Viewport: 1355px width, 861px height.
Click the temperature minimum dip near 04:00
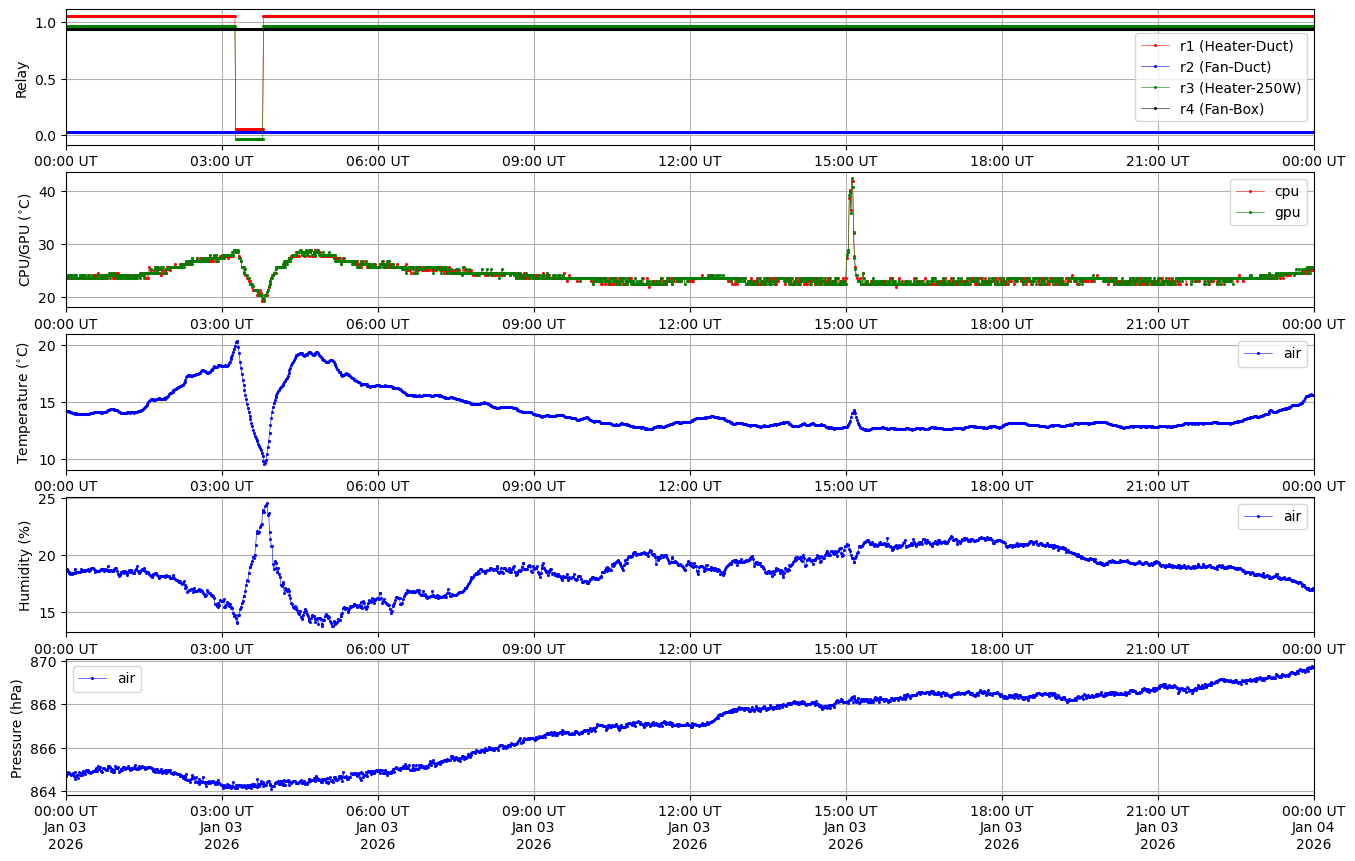tap(265, 463)
